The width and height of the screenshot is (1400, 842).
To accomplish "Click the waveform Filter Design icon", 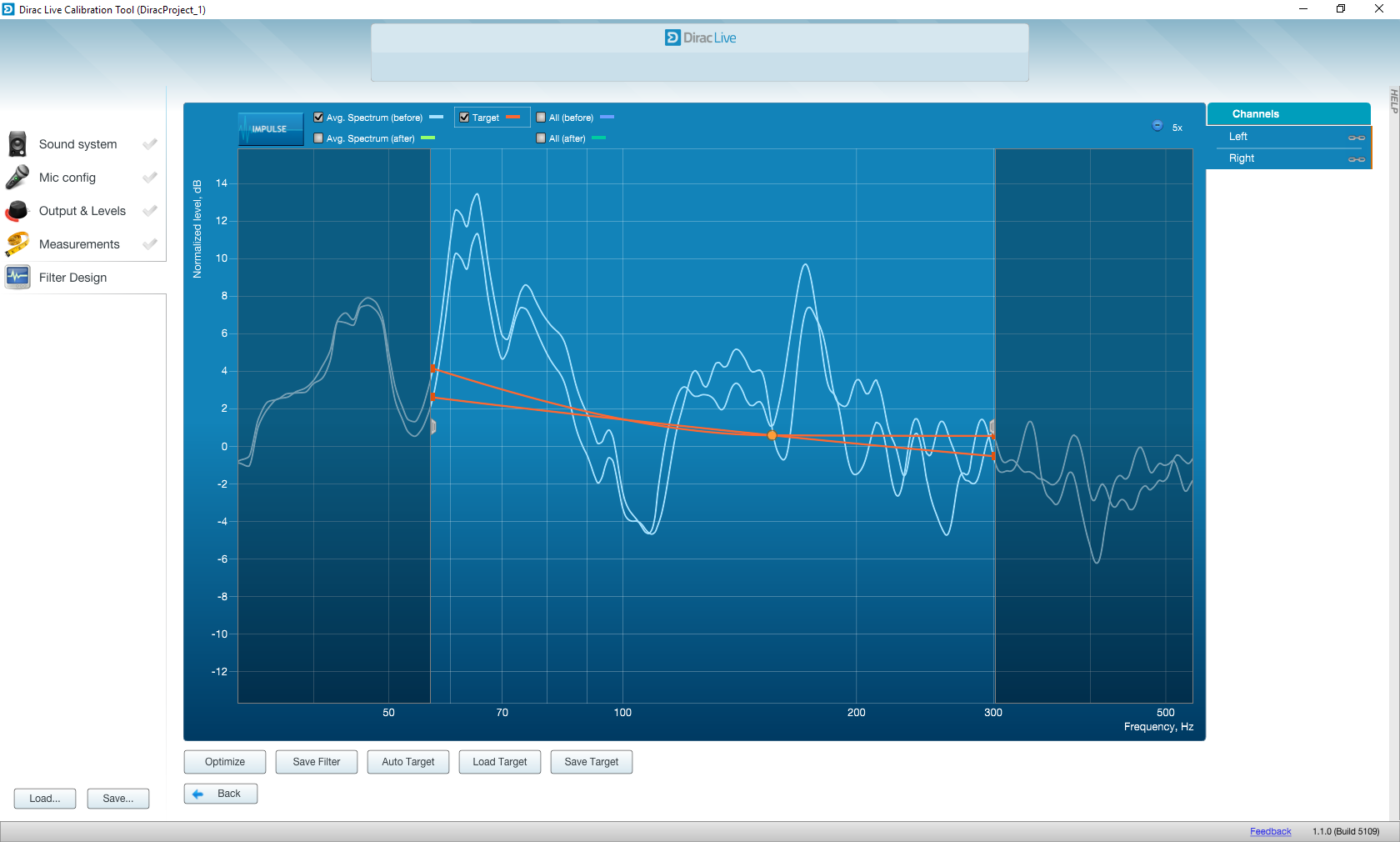I will (x=17, y=277).
